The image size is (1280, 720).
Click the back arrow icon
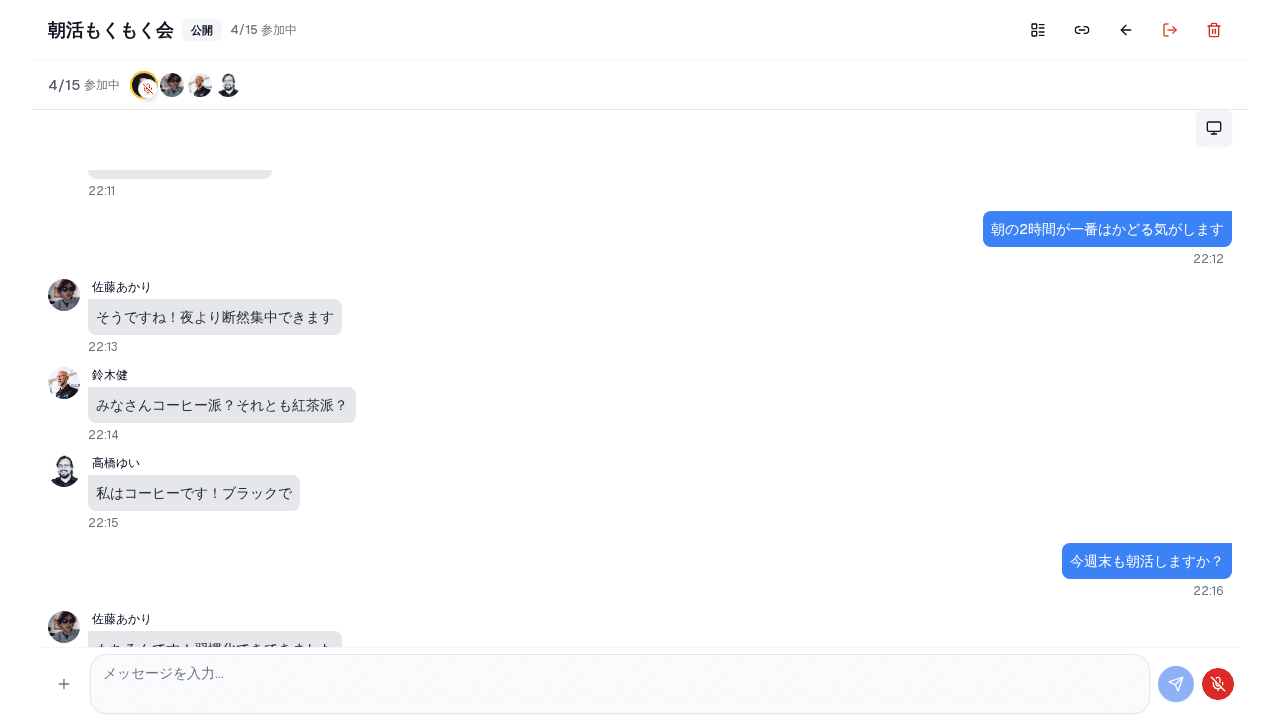(1126, 30)
